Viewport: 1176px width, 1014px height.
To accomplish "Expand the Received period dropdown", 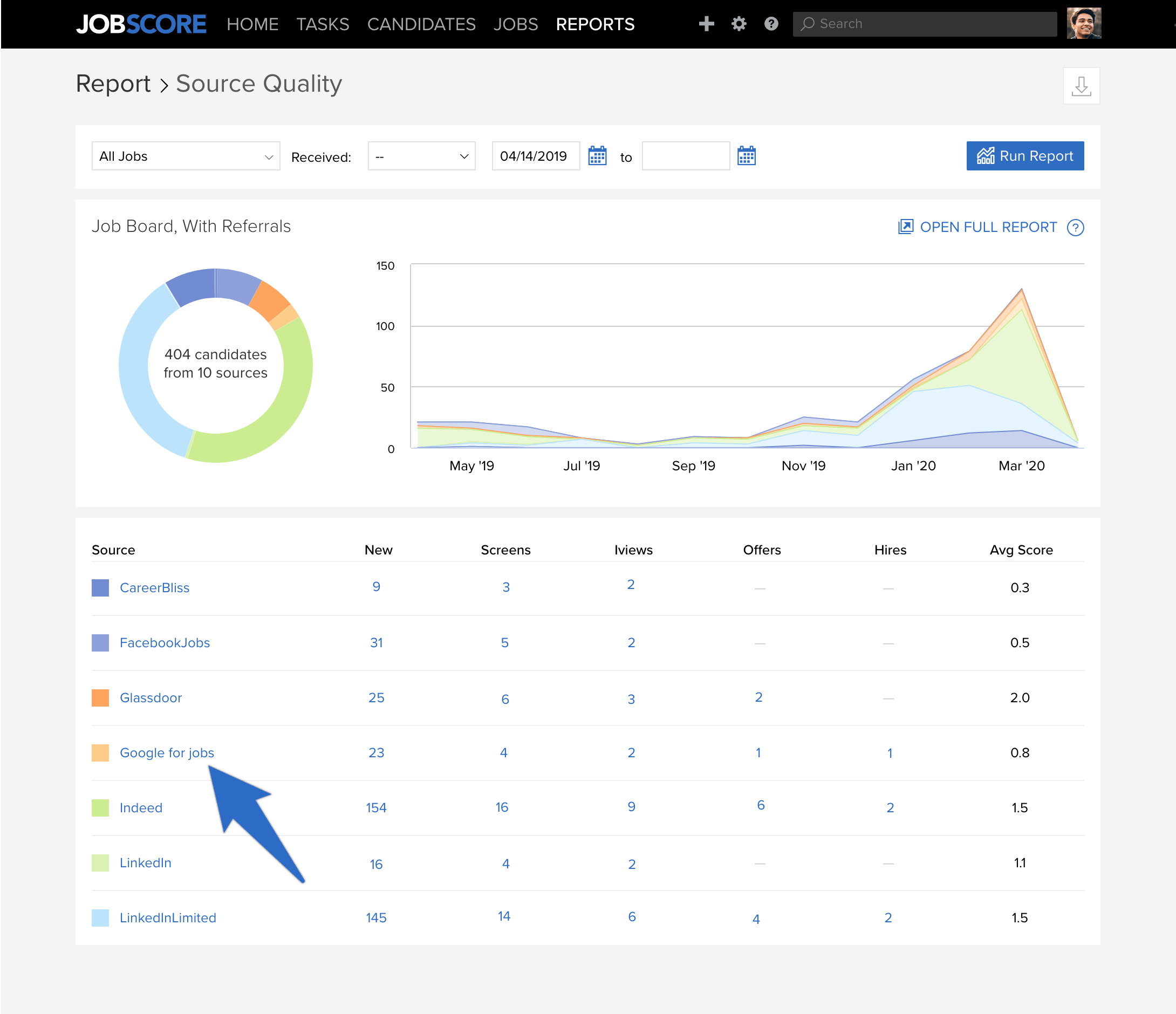I will click(x=421, y=156).
